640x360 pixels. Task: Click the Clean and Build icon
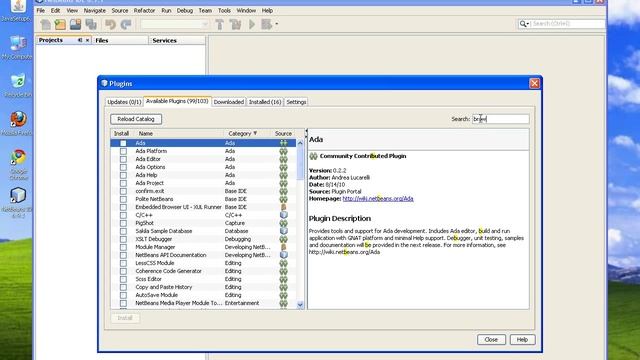point(236,24)
